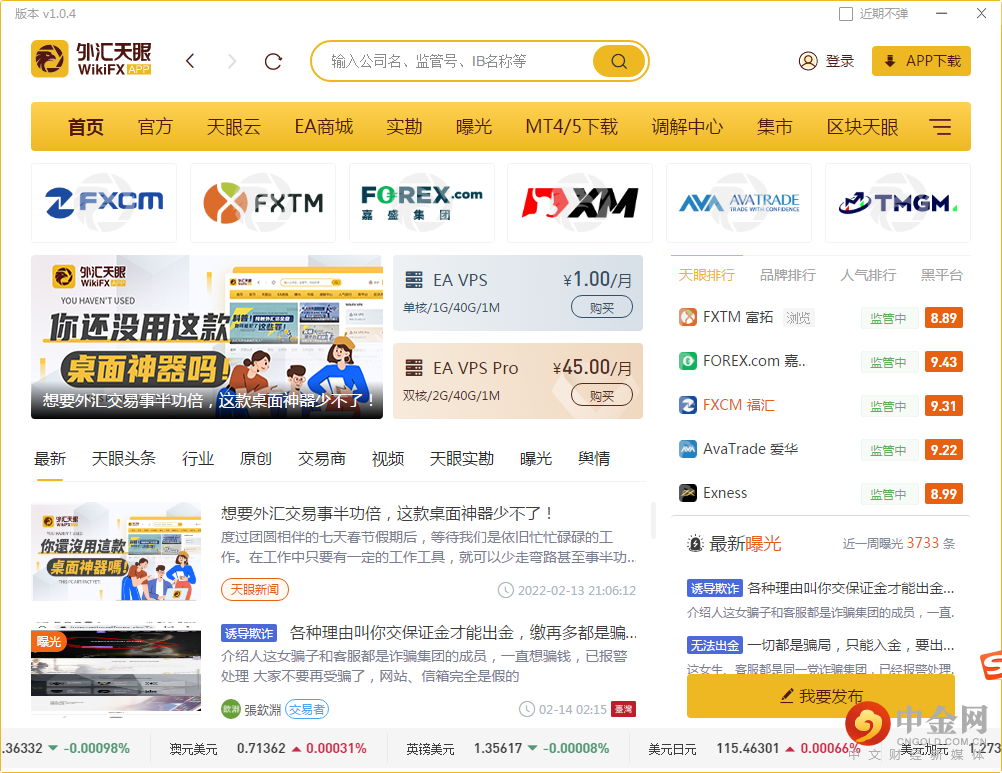Open the hamburger menu in nav bar
The height and width of the screenshot is (773, 1002).
(x=940, y=127)
